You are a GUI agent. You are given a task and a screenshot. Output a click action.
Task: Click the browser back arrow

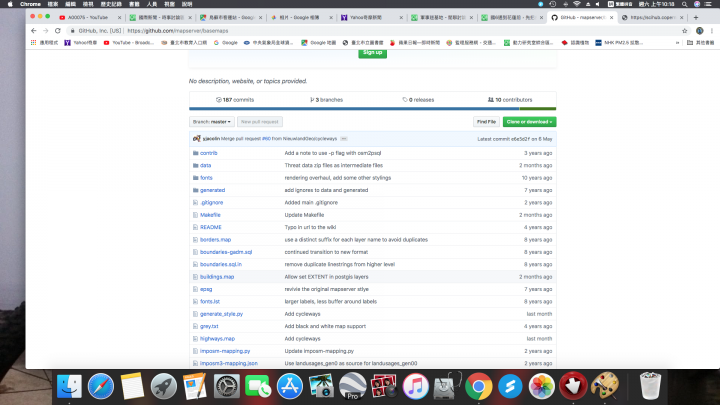point(34,31)
